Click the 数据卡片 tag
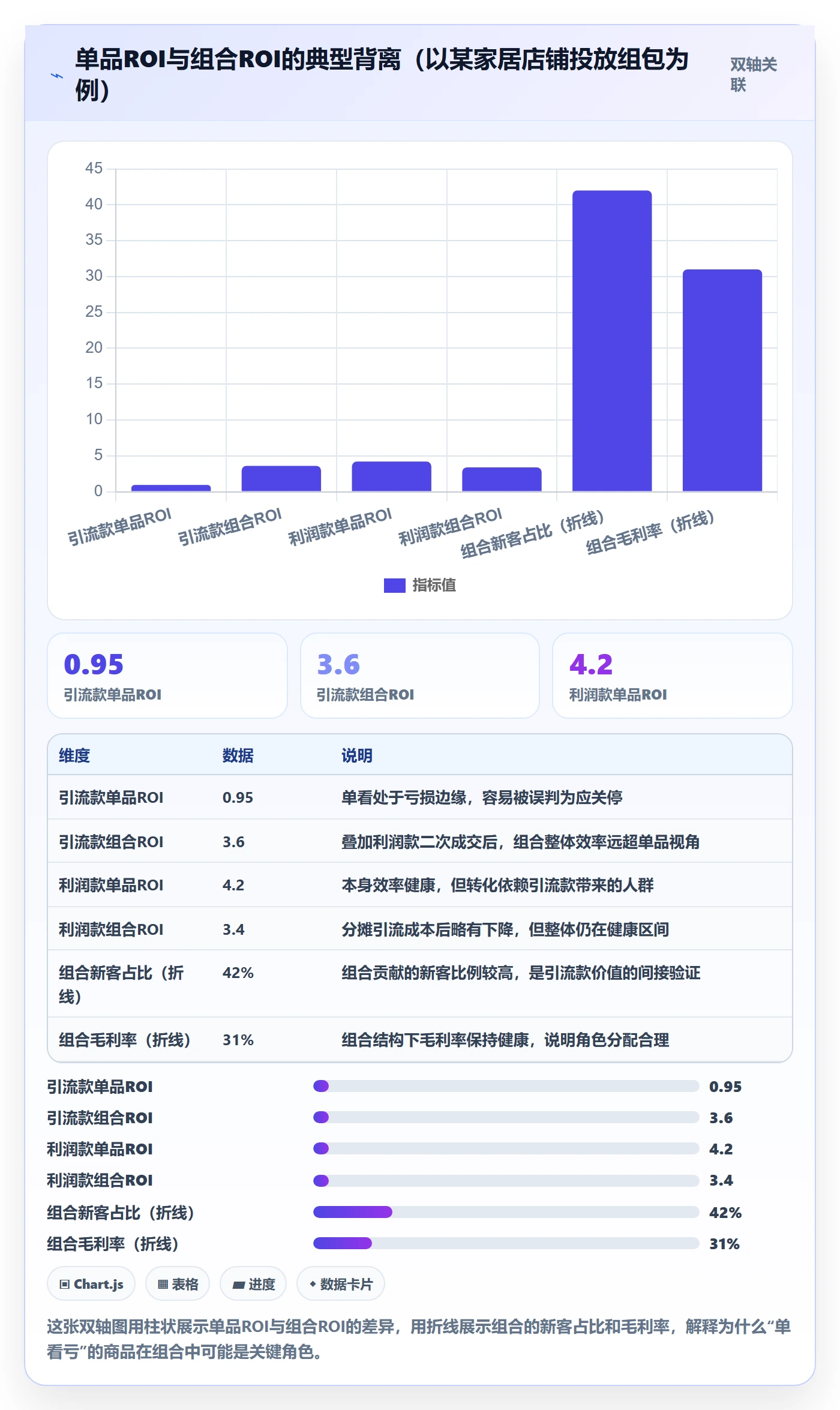 pyautogui.click(x=341, y=1284)
